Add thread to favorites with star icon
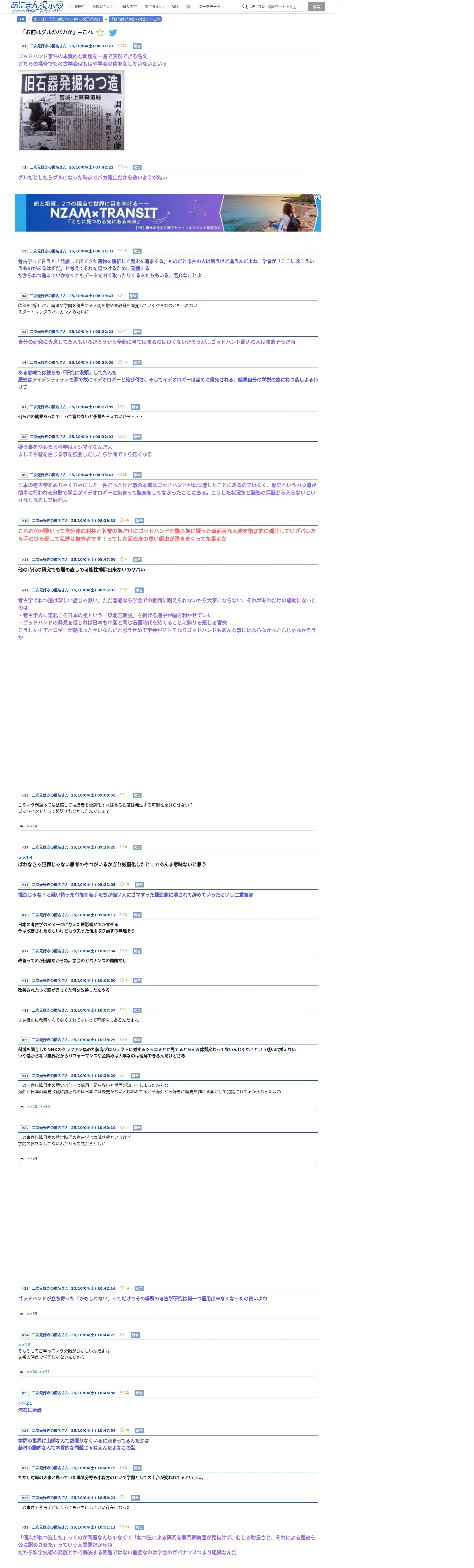Image resolution: width=474 pixels, height=1568 pixels. click(x=100, y=32)
